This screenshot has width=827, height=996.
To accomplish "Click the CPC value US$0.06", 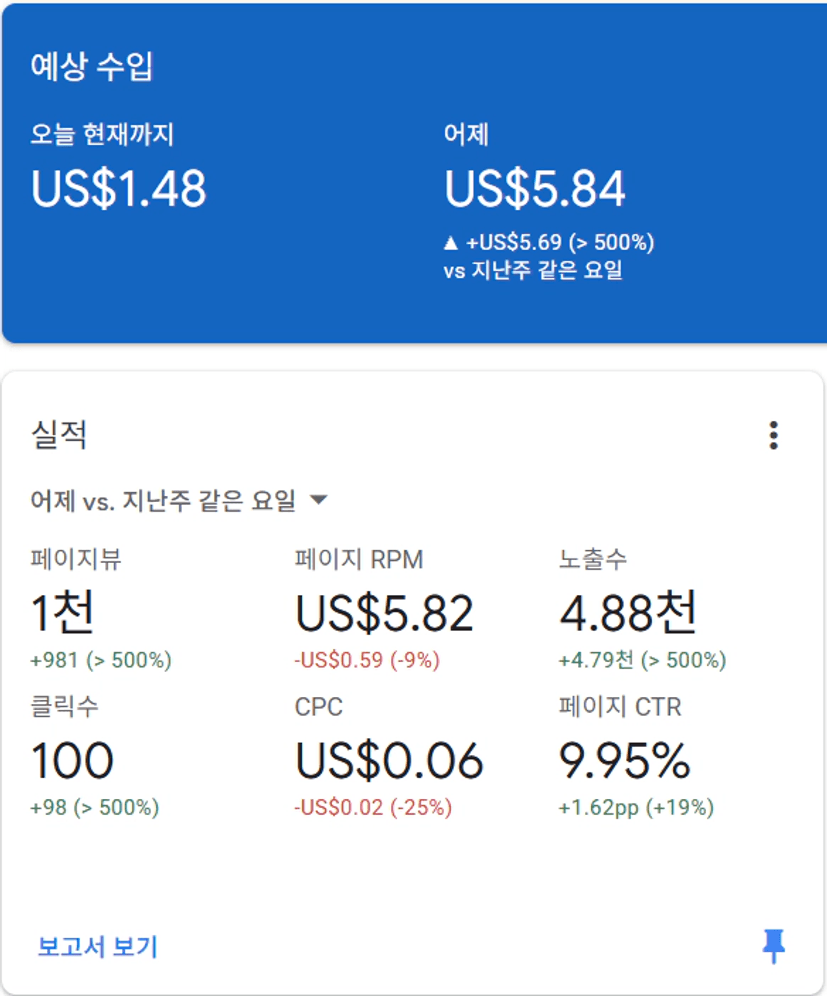I will pyautogui.click(x=389, y=760).
